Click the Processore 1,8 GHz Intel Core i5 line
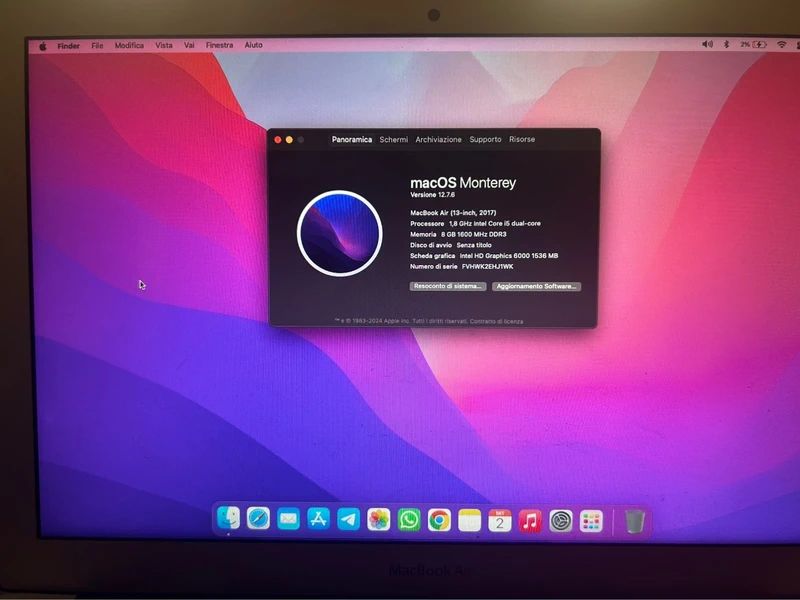This screenshot has width=800, height=600. [x=475, y=223]
